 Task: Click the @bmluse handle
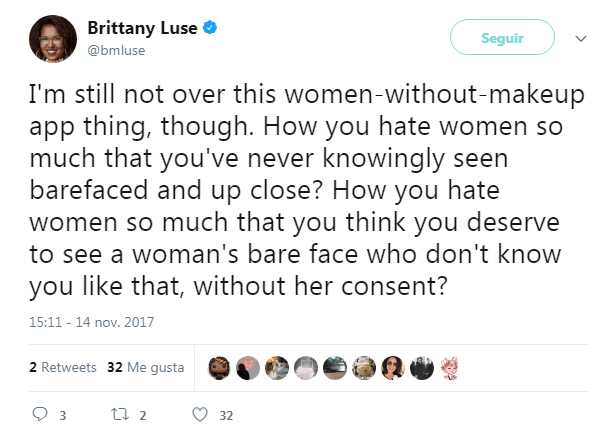[x=118, y=48]
